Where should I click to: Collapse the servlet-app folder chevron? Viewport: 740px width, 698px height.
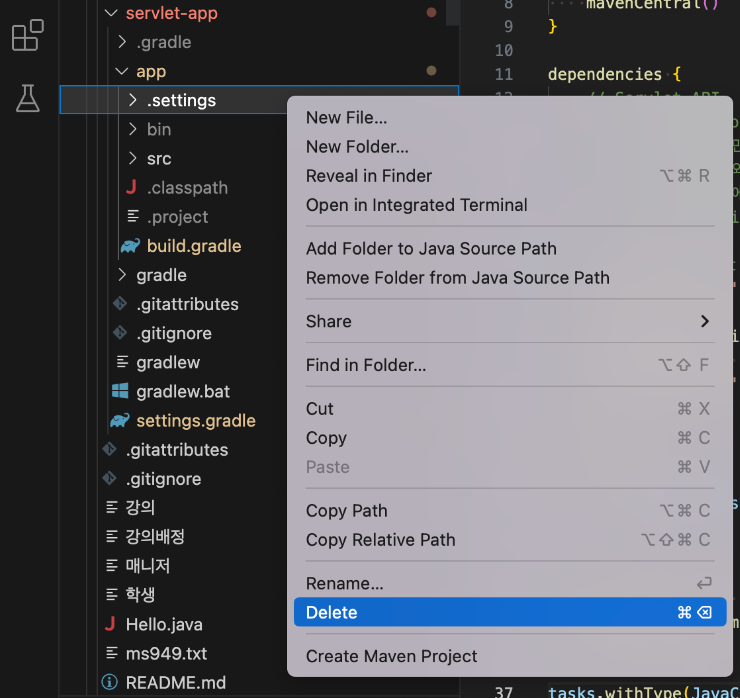coord(111,13)
